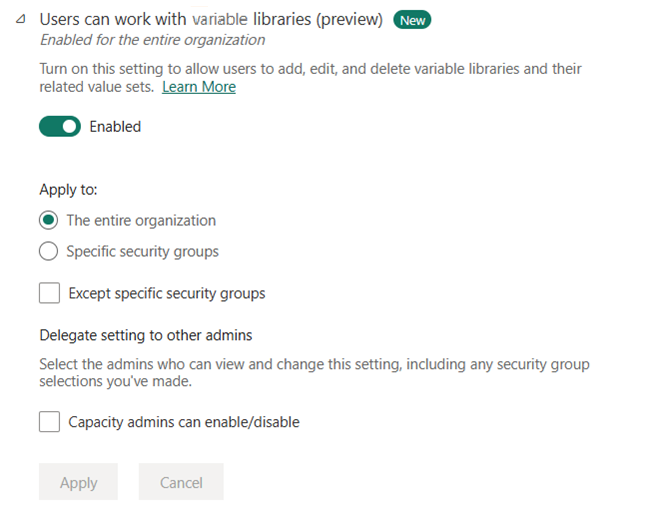
Task: Choose the Specific security groups radio button
Action: [x=48, y=252]
